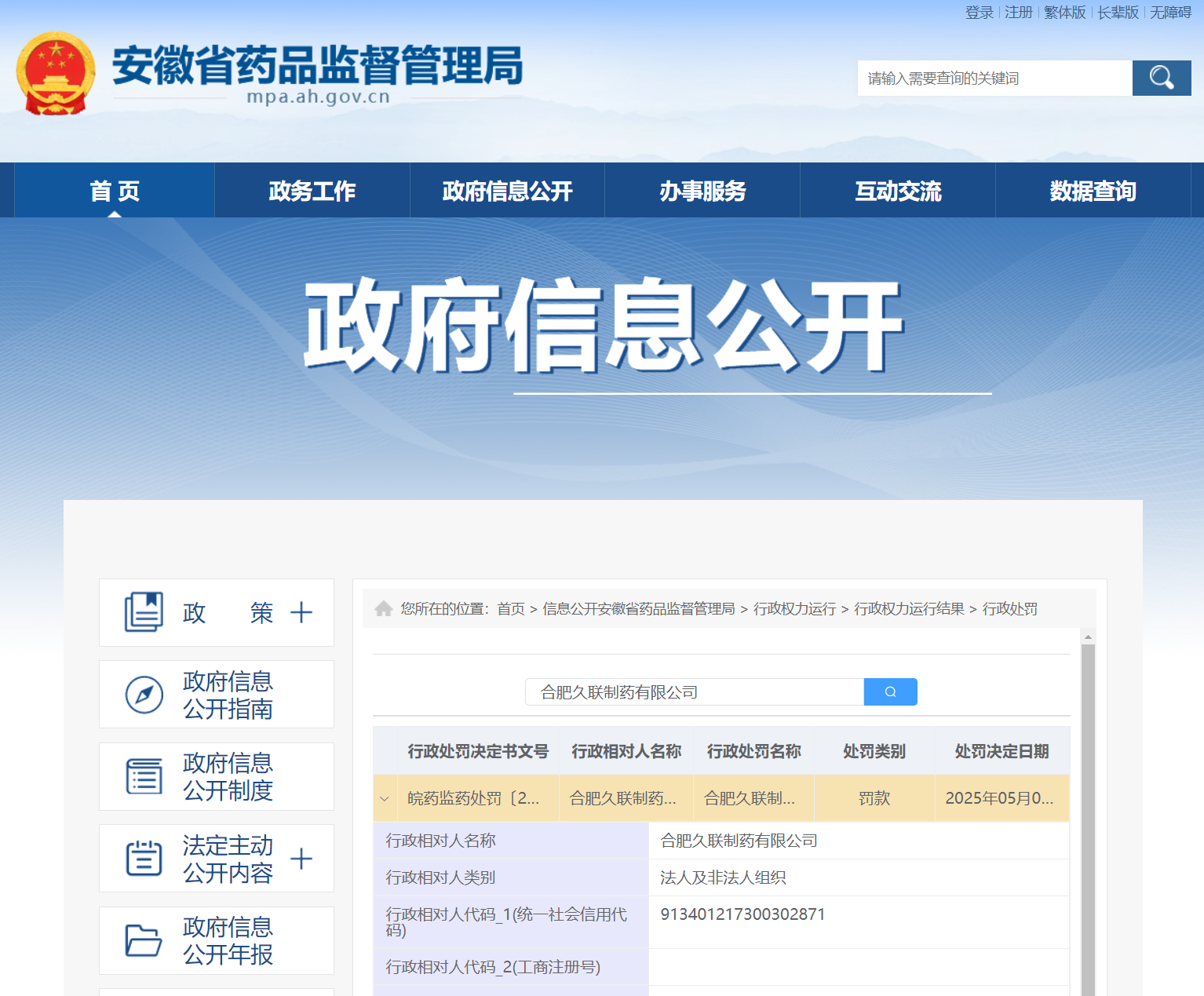Click 处罚类别 column header
Image resolution: width=1204 pixels, height=996 pixels.
(874, 751)
